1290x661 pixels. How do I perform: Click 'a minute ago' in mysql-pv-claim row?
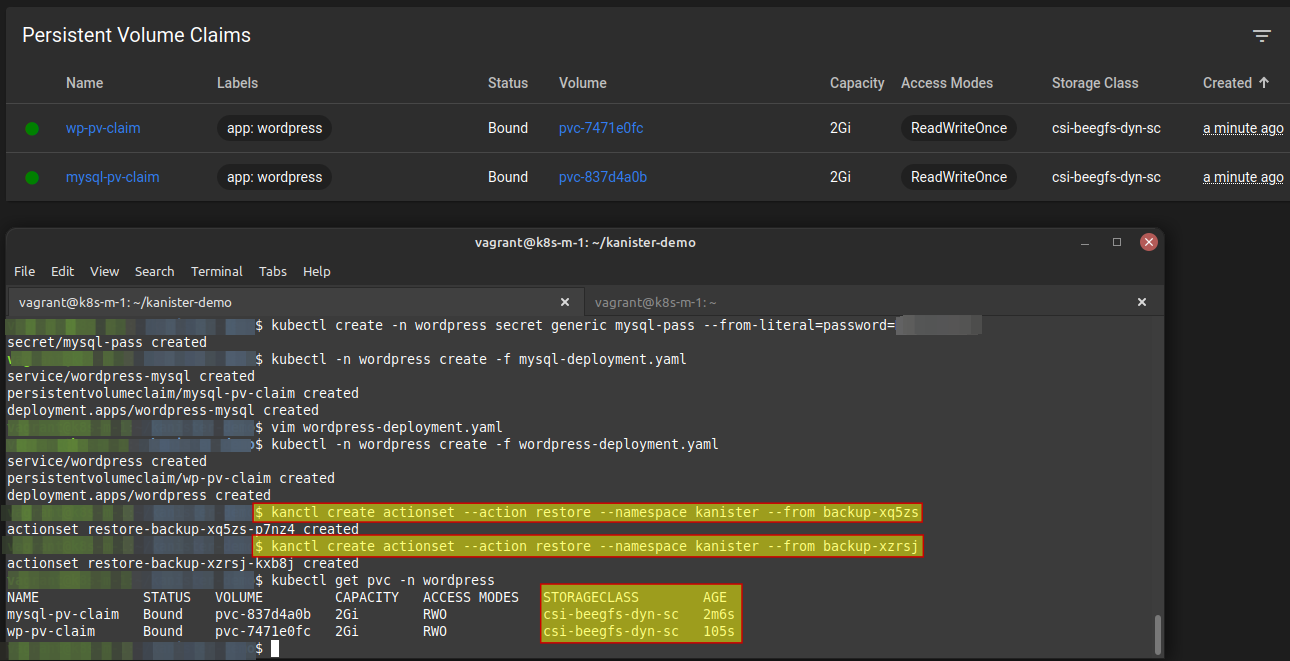tap(1243, 177)
